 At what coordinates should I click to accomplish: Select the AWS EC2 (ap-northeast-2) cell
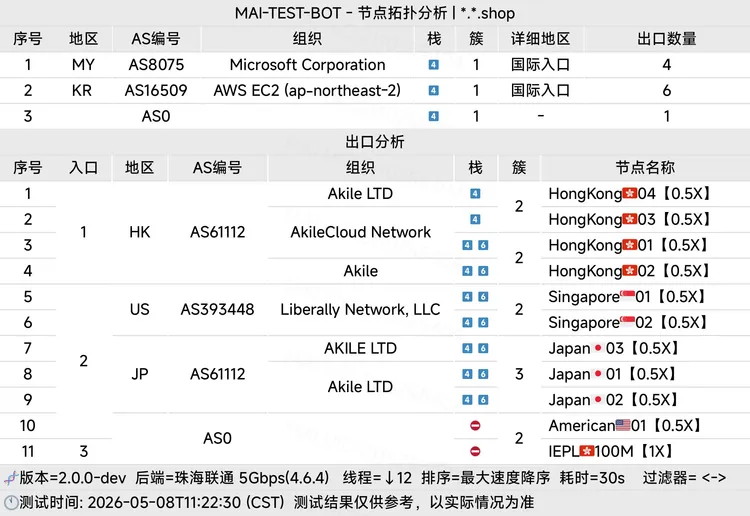[x=307, y=90]
